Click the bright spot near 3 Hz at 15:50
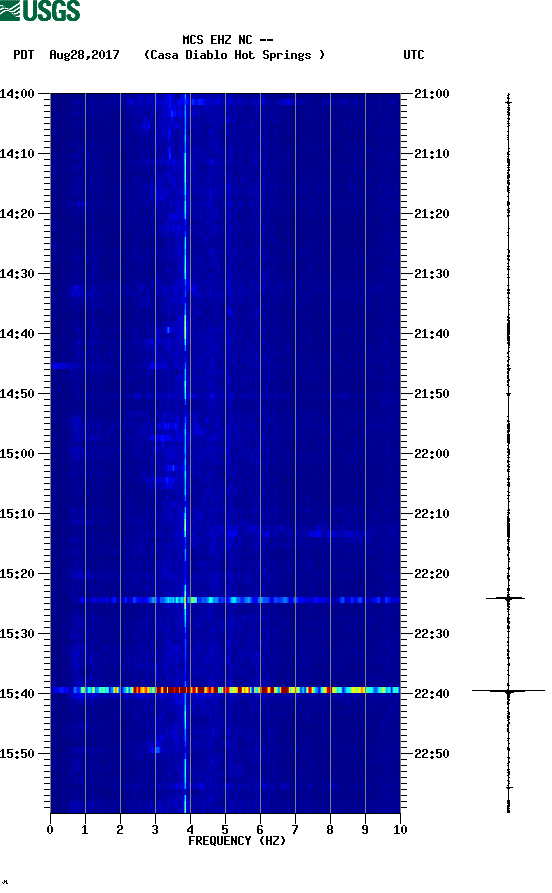Image resolution: width=552 pixels, height=893 pixels. (x=157, y=749)
